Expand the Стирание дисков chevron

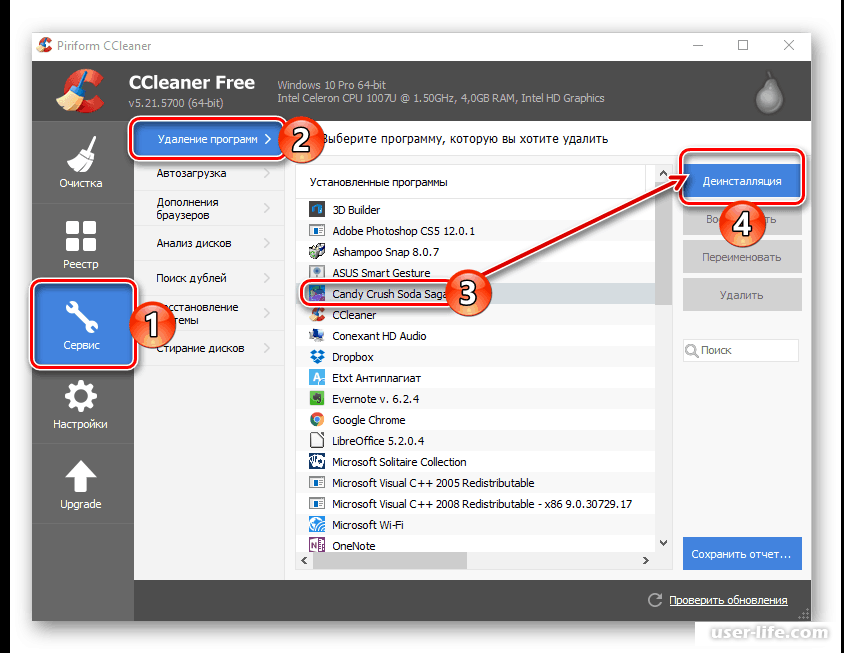click(267, 348)
